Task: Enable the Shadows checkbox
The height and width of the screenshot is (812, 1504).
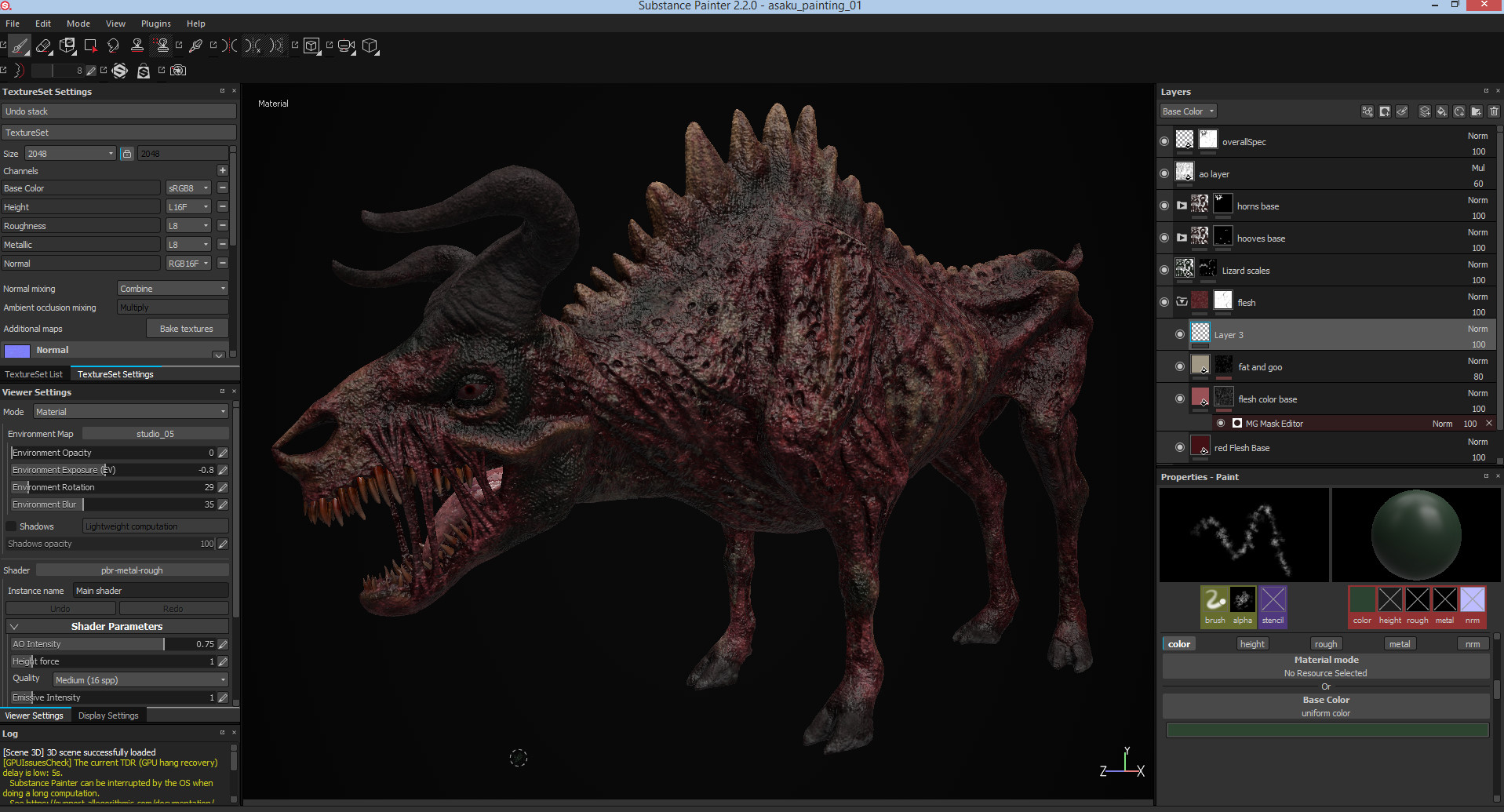Action: (11, 526)
